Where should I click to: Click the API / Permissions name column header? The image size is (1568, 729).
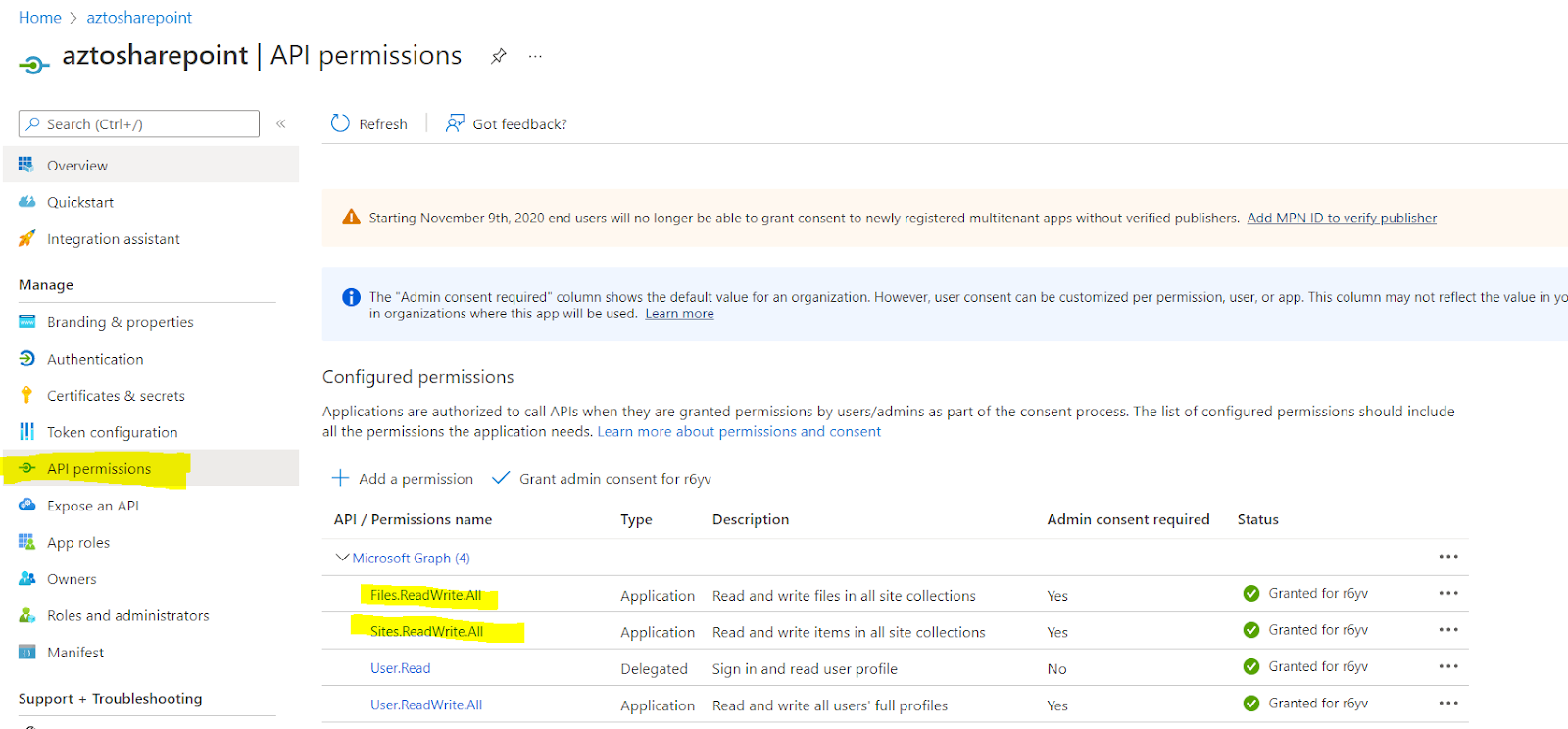(413, 519)
